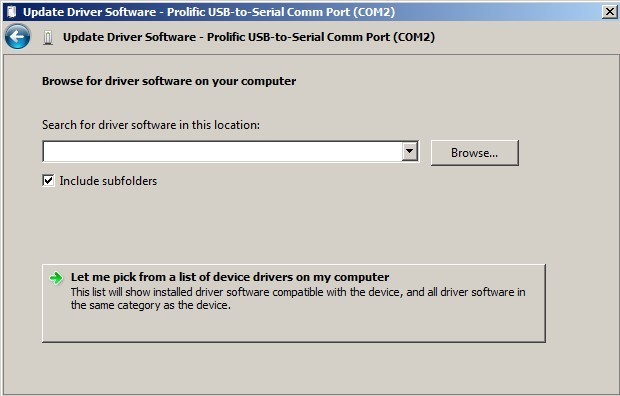Click the text 'the same category as the device'
Image resolution: width=620 pixels, height=396 pixels.
tap(150, 305)
